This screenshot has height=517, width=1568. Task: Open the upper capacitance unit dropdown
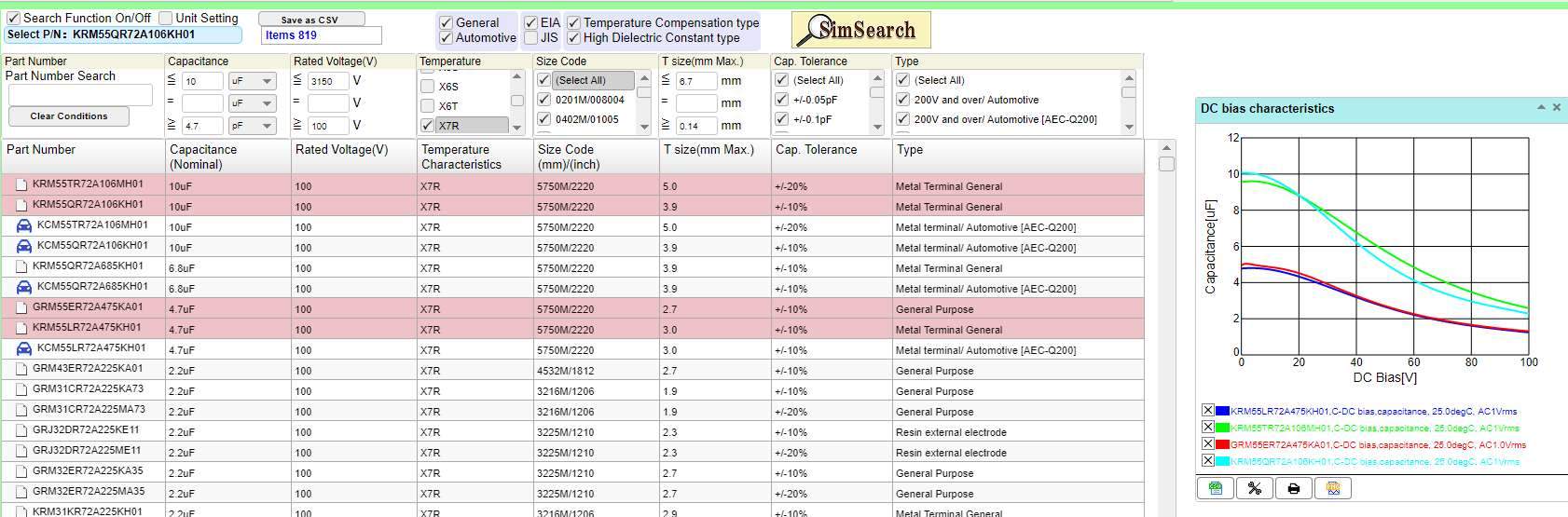252,81
